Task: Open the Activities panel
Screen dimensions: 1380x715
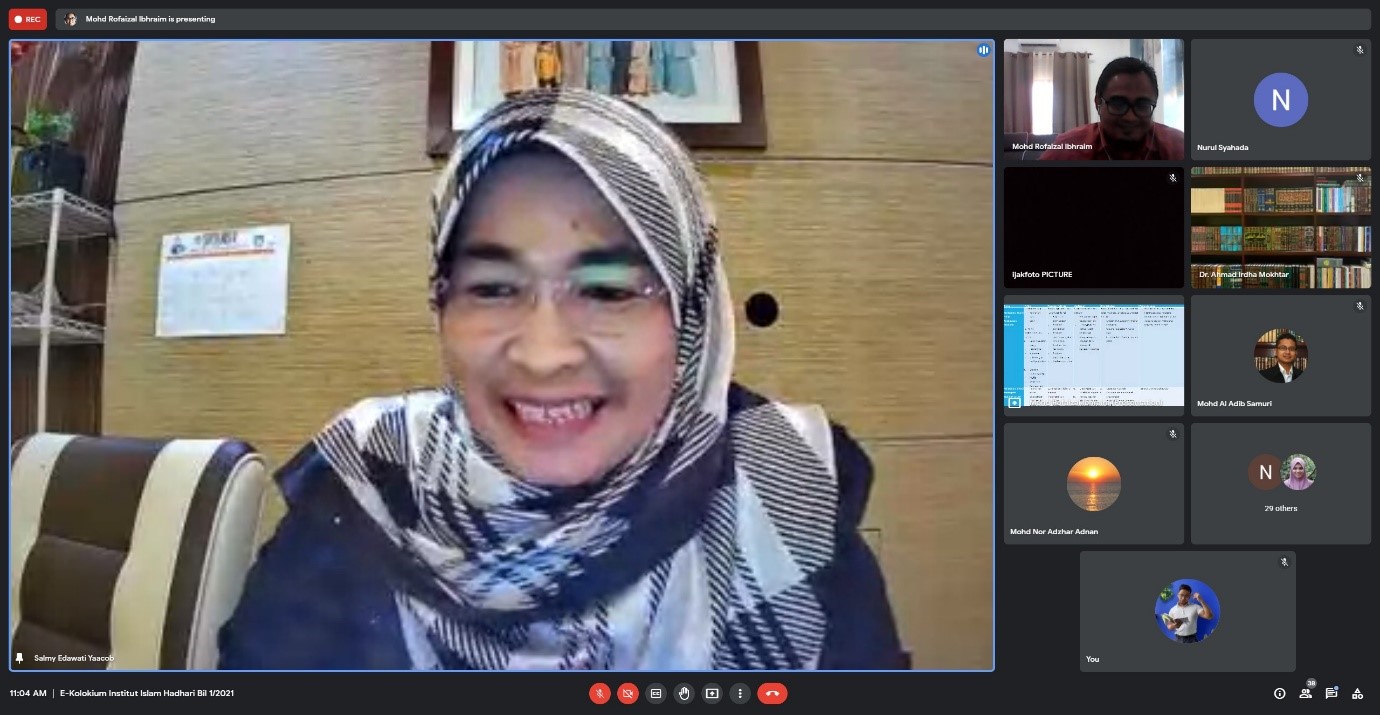Action: (1357, 693)
